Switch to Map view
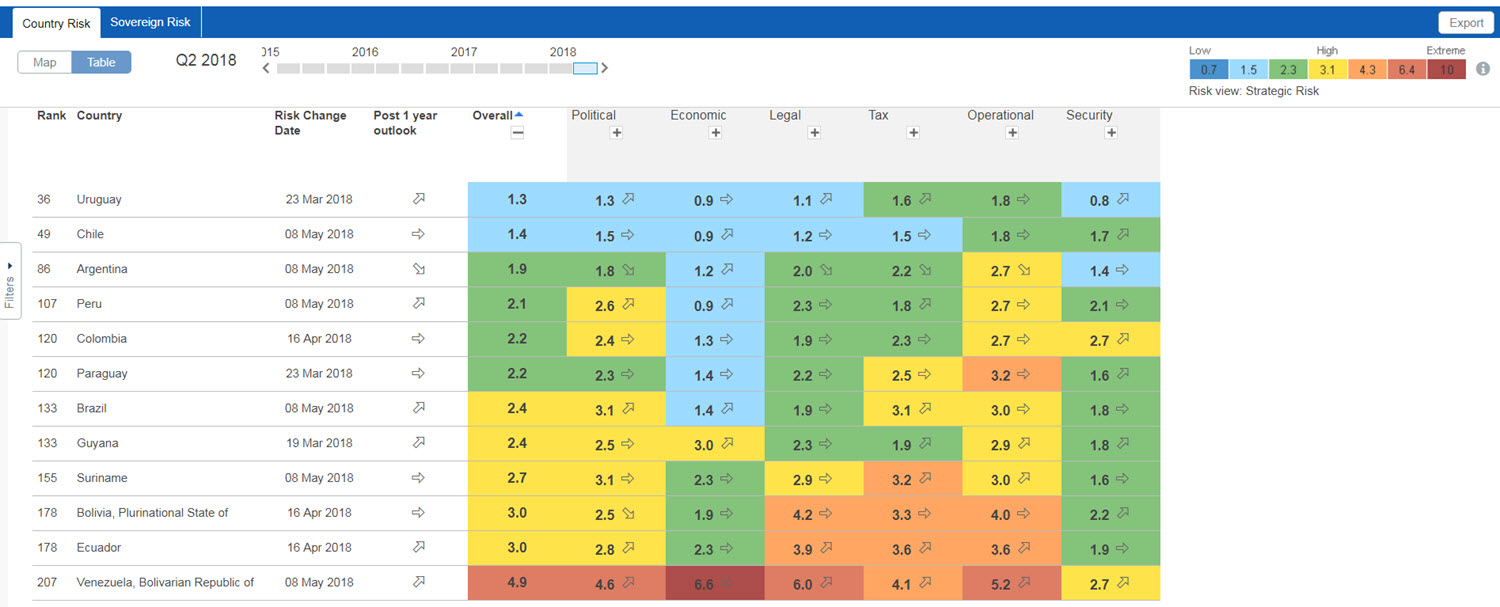Image resolution: width=1500 pixels, height=607 pixels. tap(45, 62)
